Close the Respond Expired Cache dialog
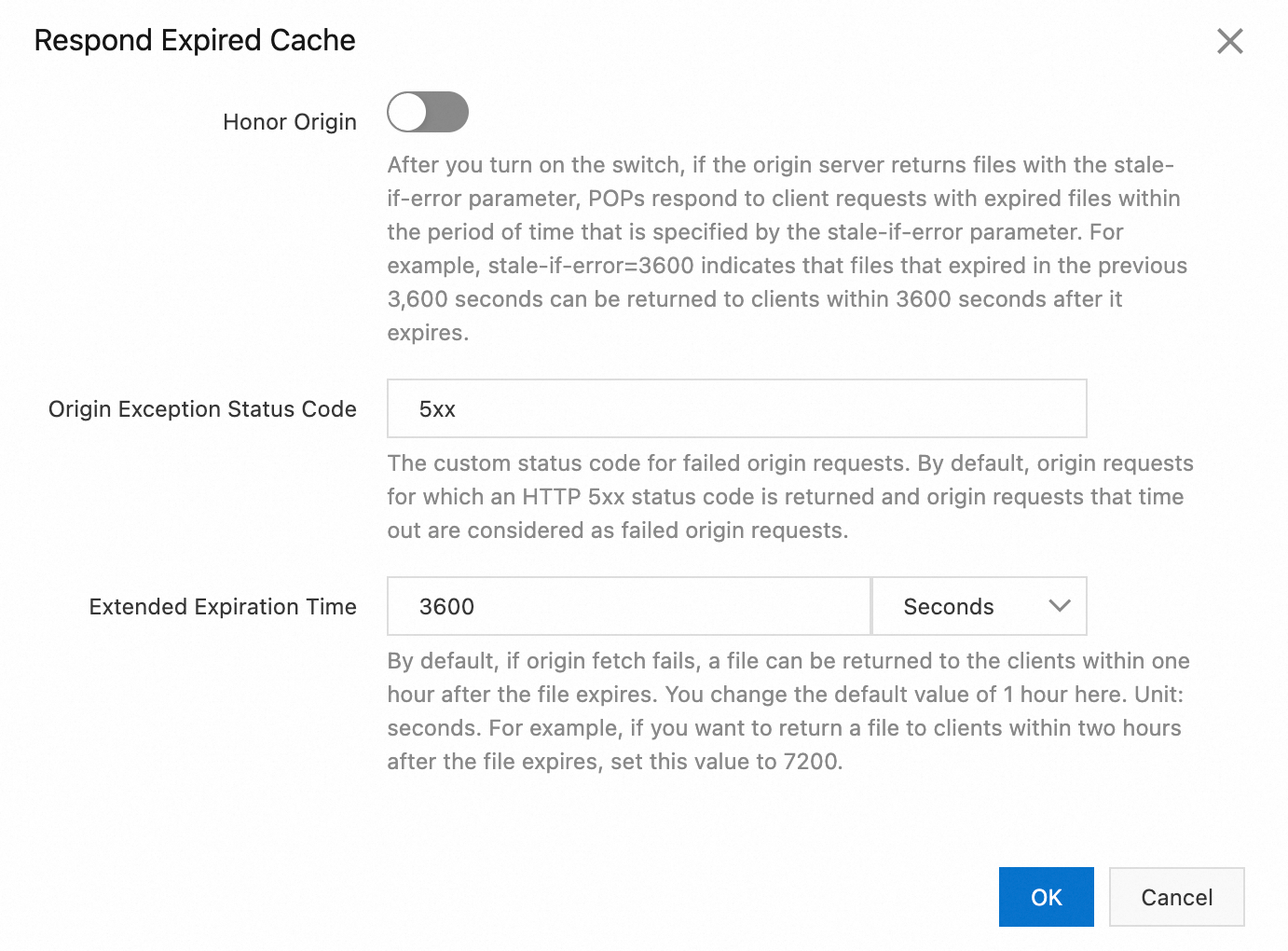Screen dimensions: 1288x951 click(x=1229, y=41)
